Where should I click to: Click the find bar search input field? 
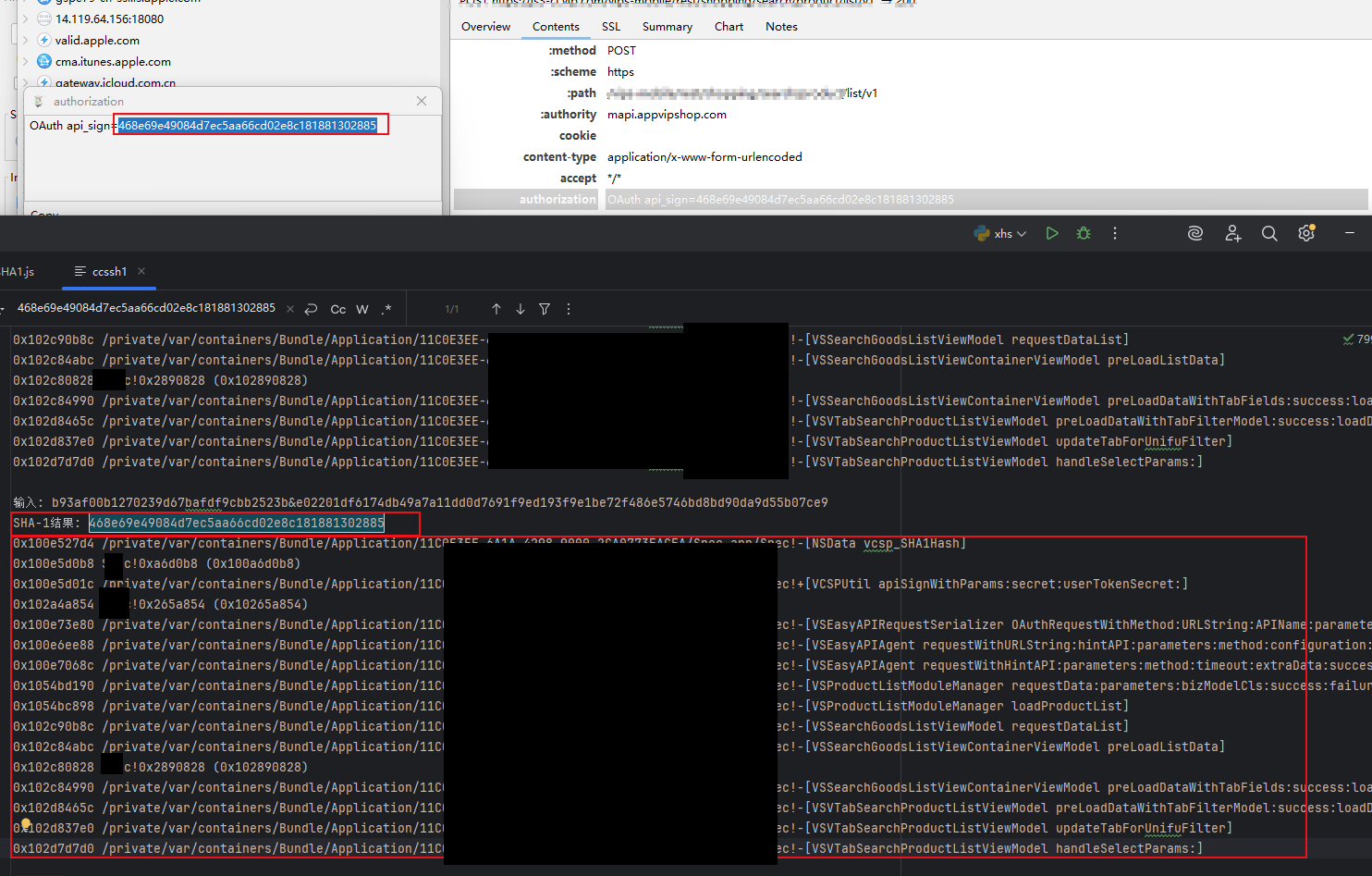(146, 308)
